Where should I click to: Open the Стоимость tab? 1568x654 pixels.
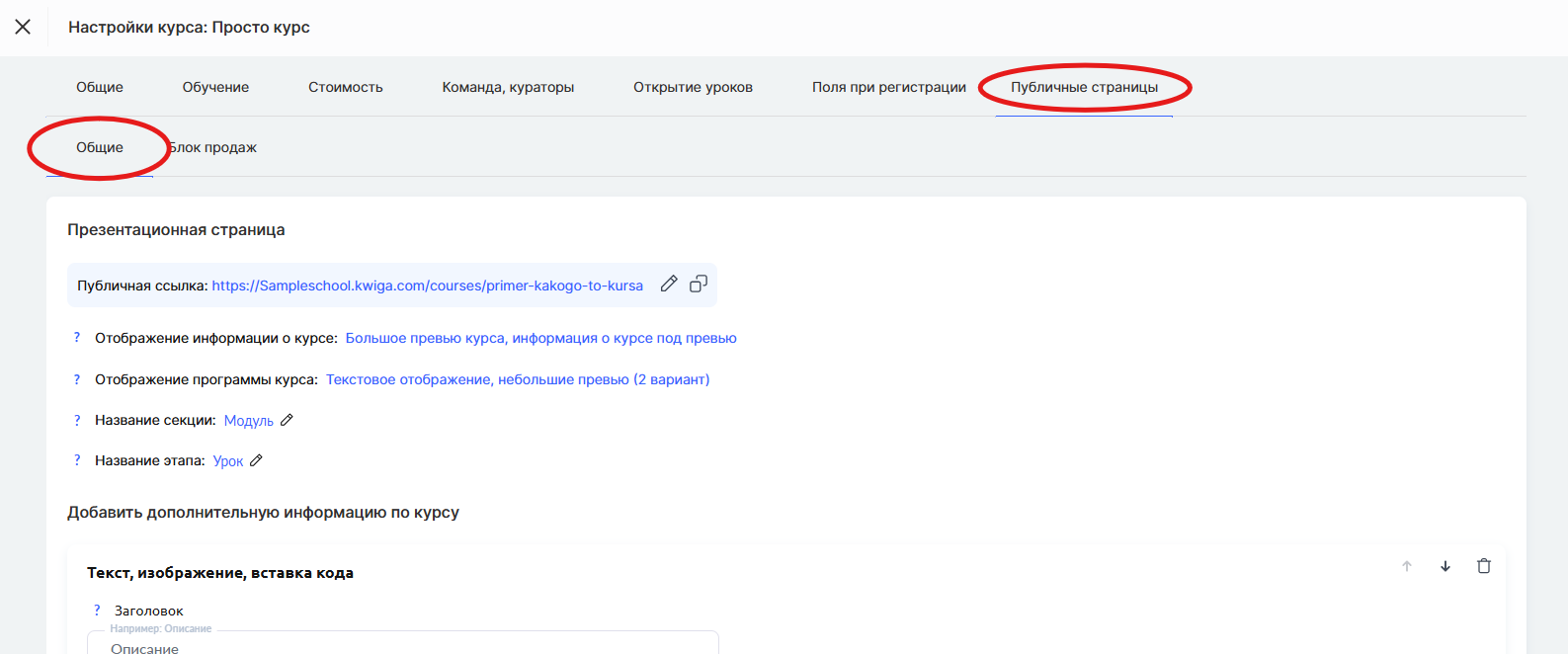[345, 87]
